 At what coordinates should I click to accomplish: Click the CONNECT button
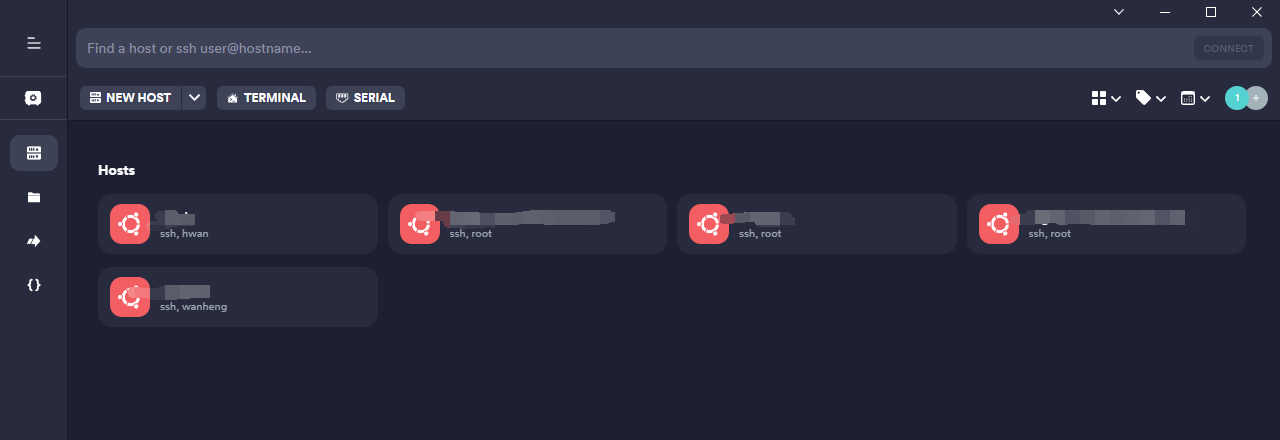coord(1229,48)
